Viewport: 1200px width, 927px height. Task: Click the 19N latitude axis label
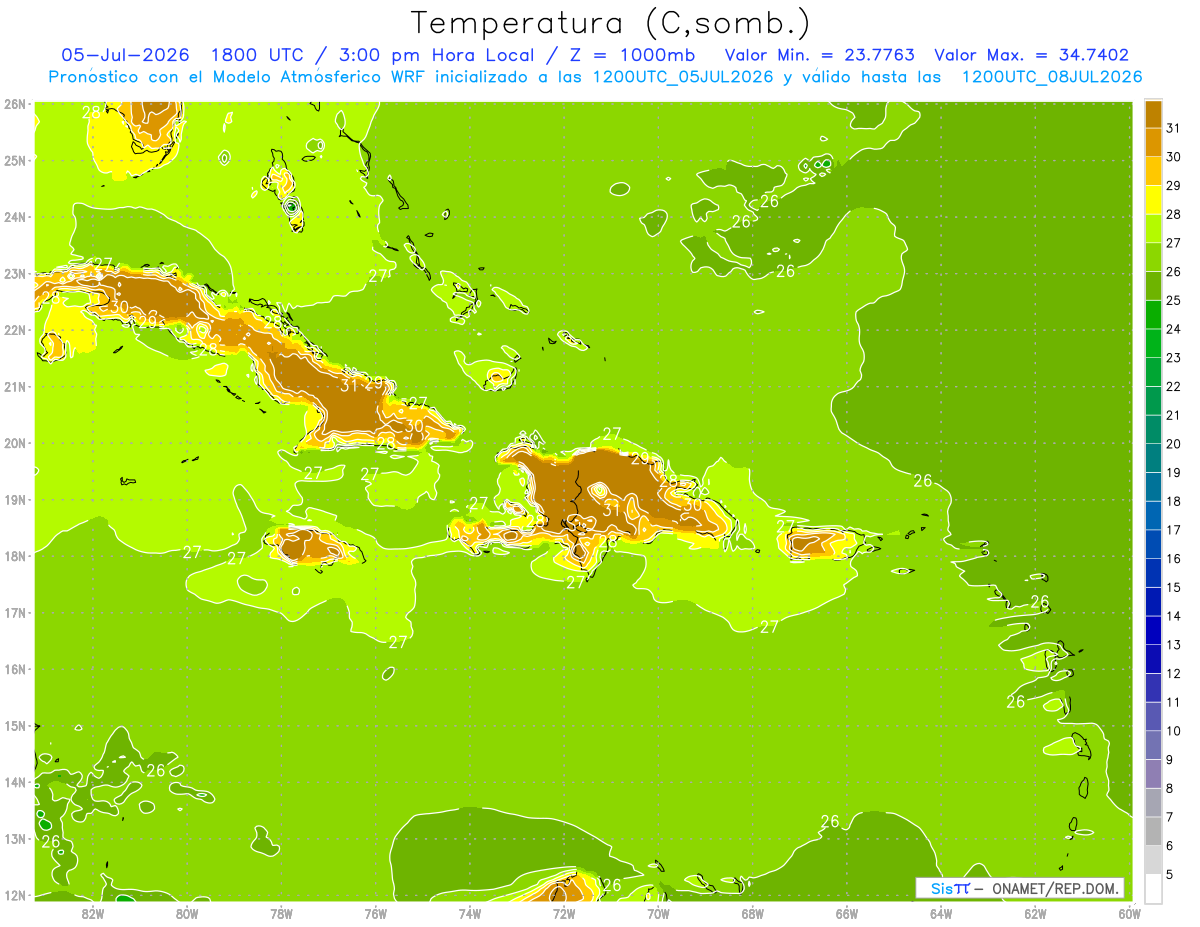click(x=15, y=500)
